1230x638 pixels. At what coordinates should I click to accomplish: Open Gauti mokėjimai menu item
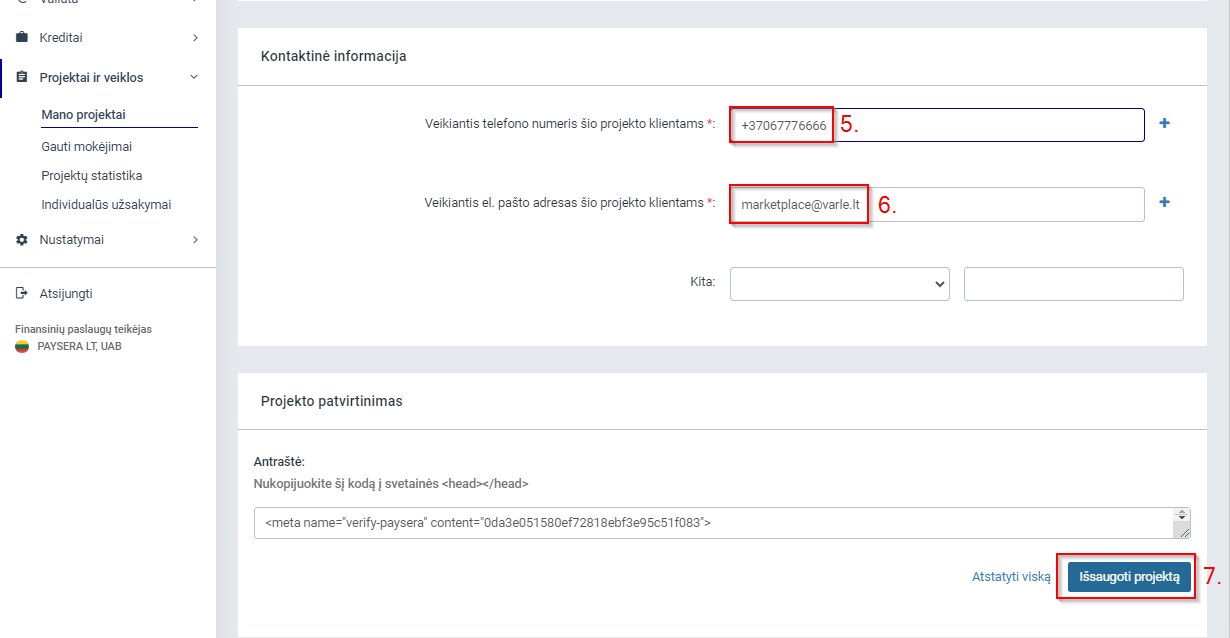[86, 147]
